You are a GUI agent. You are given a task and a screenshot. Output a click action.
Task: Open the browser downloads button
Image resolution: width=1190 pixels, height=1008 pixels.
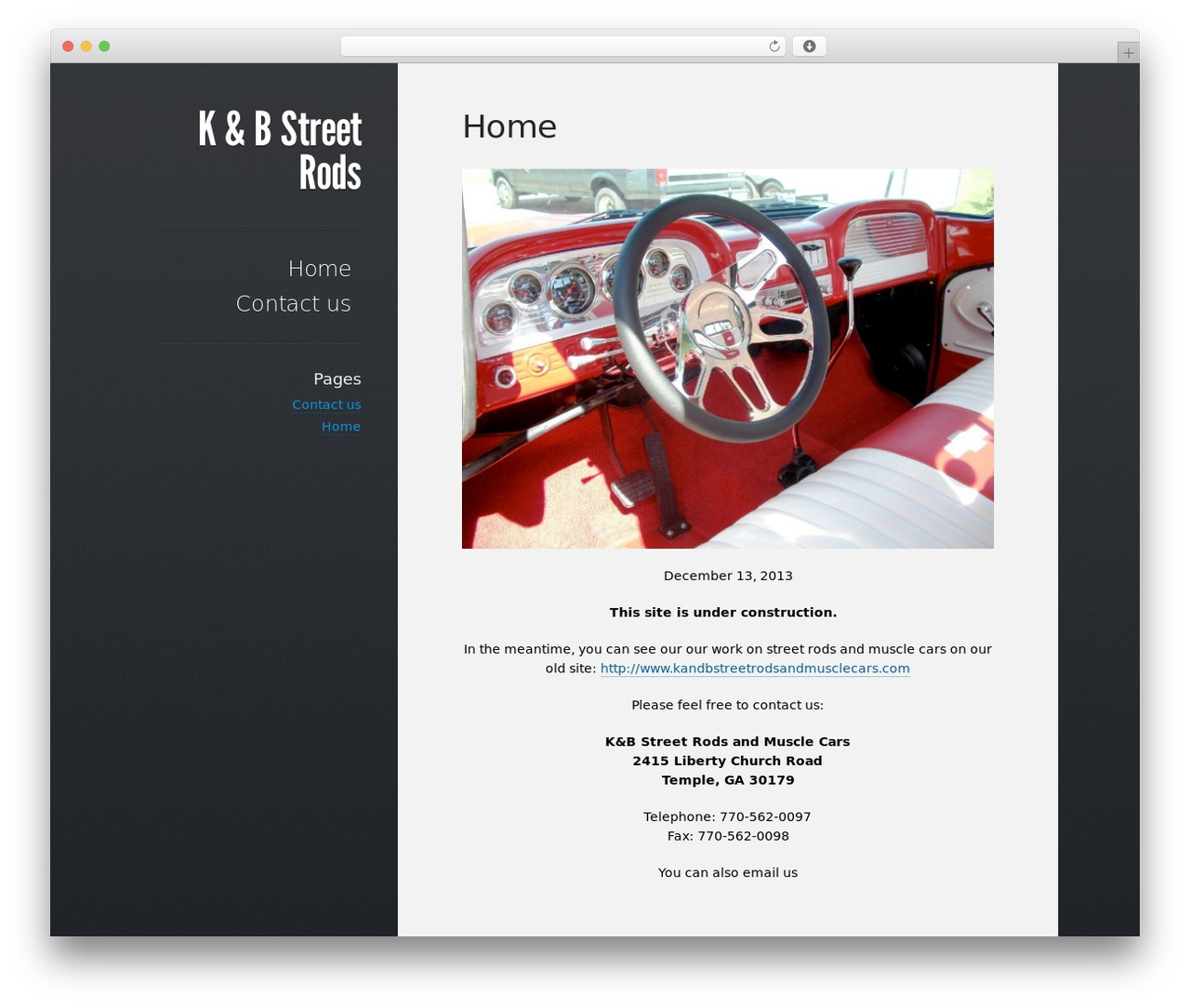pyautogui.click(x=809, y=46)
